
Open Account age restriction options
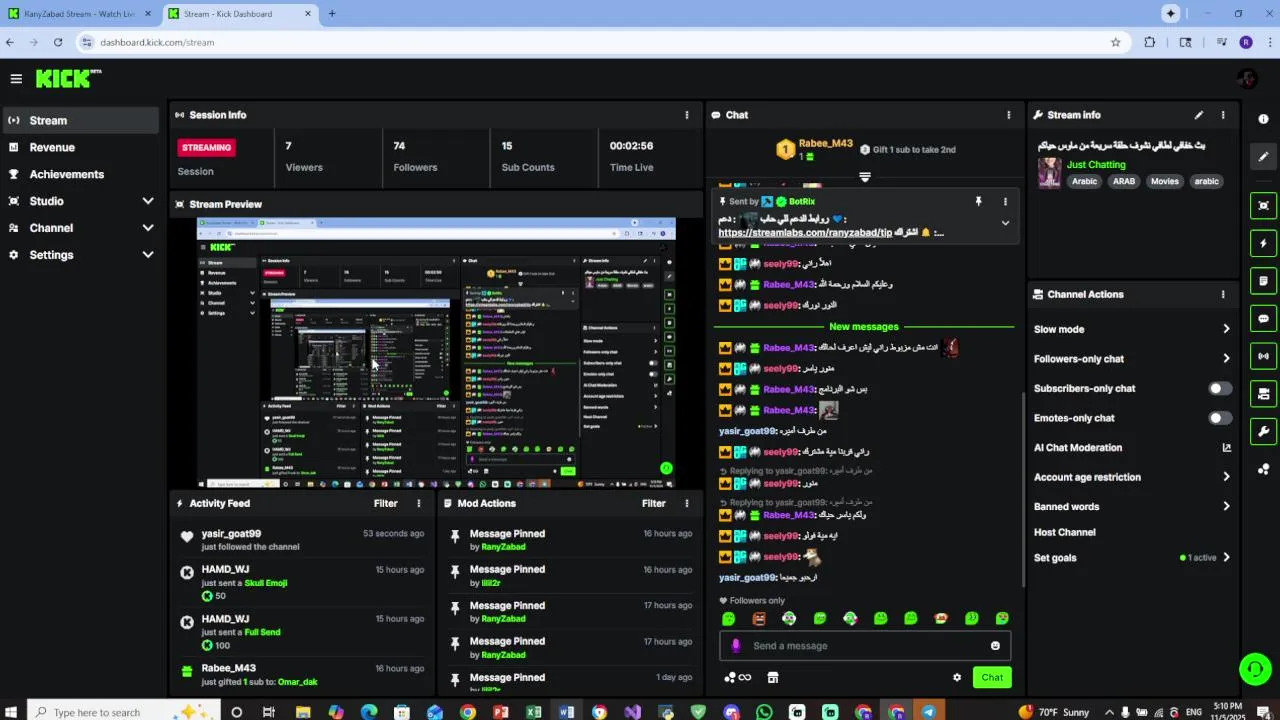1132,477
